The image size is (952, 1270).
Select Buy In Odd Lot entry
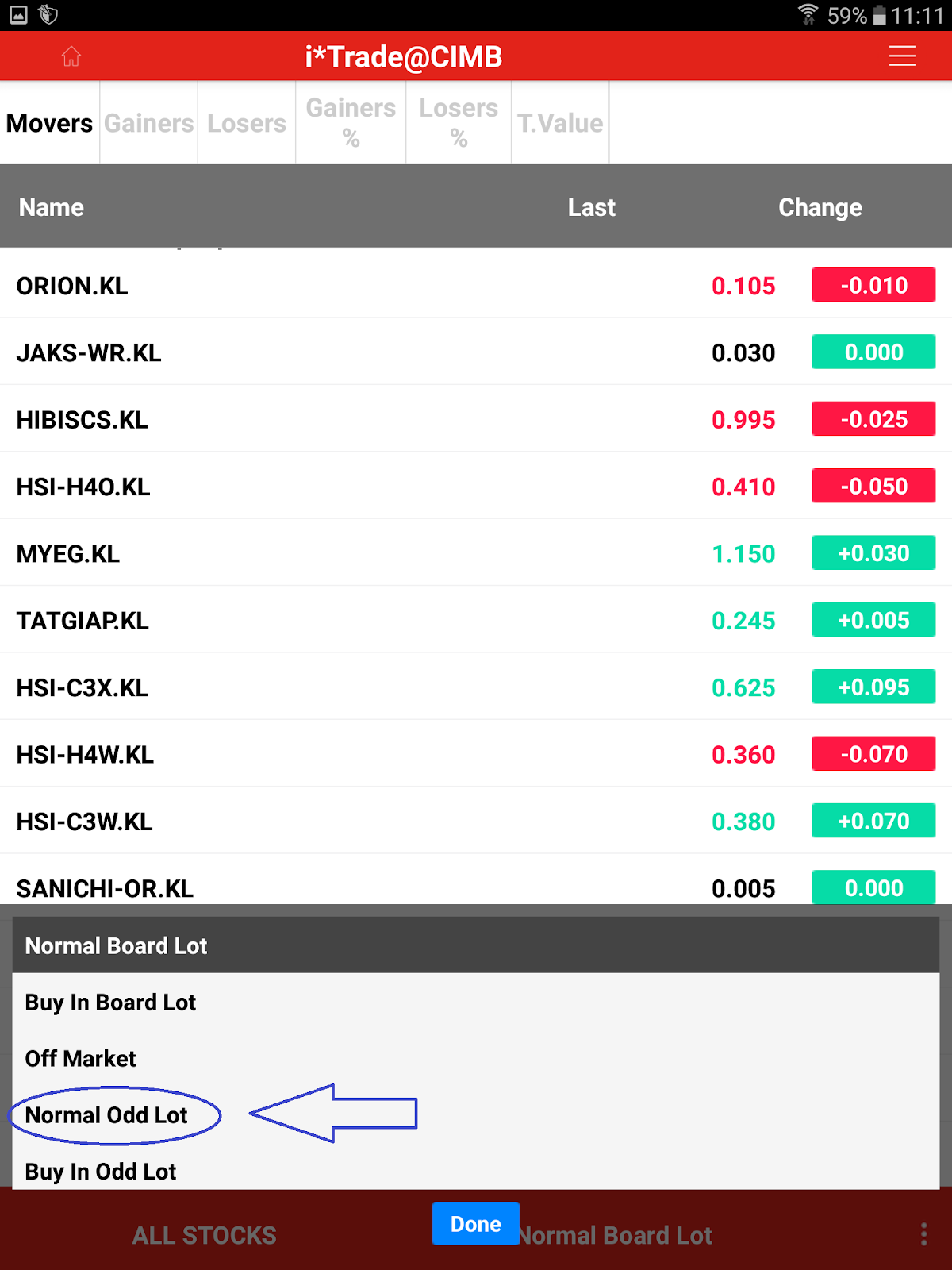[101, 1172]
